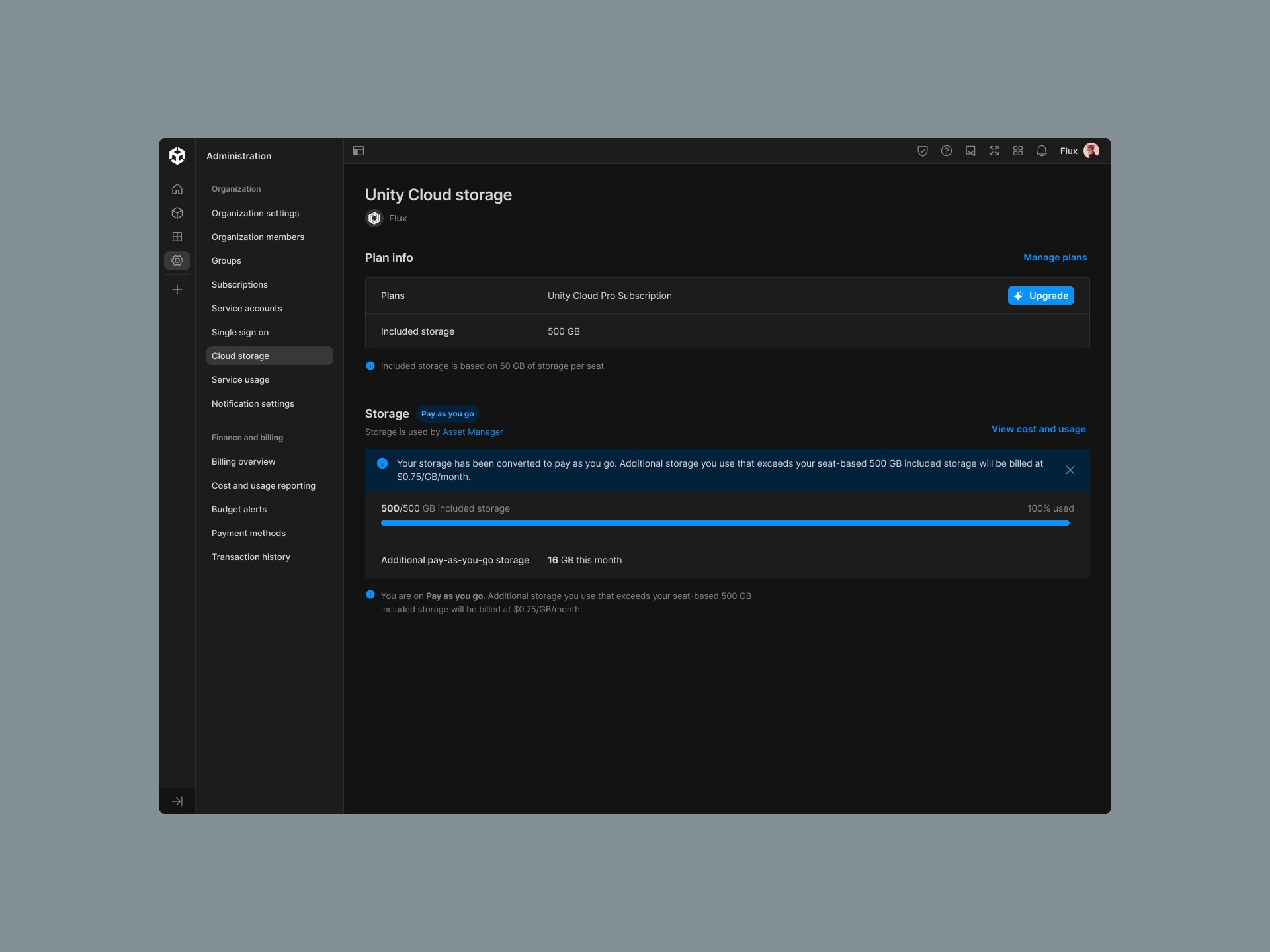Dismiss the pay as you go banner
Image resolution: width=1270 pixels, height=952 pixels.
(x=1070, y=470)
